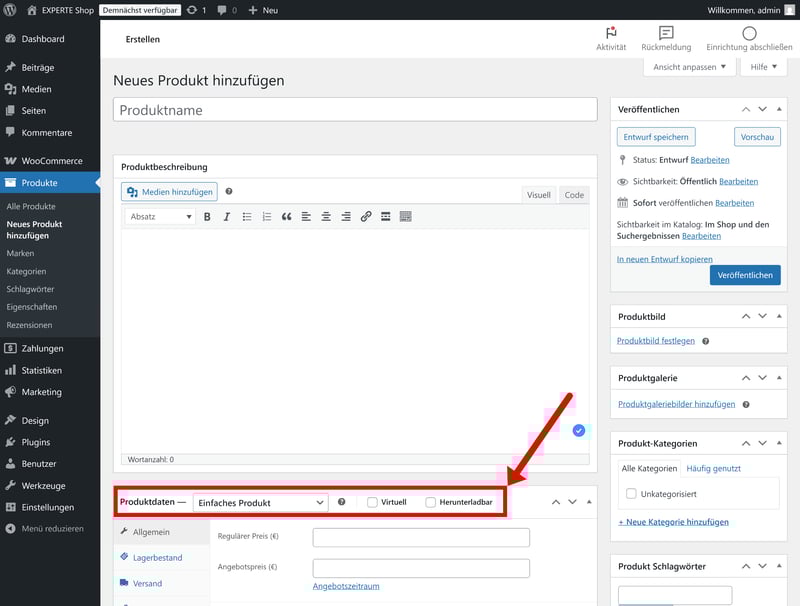Image resolution: width=800 pixels, height=606 pixels.
Task: Click the Italic formatting icon
Action: [227, 216]
